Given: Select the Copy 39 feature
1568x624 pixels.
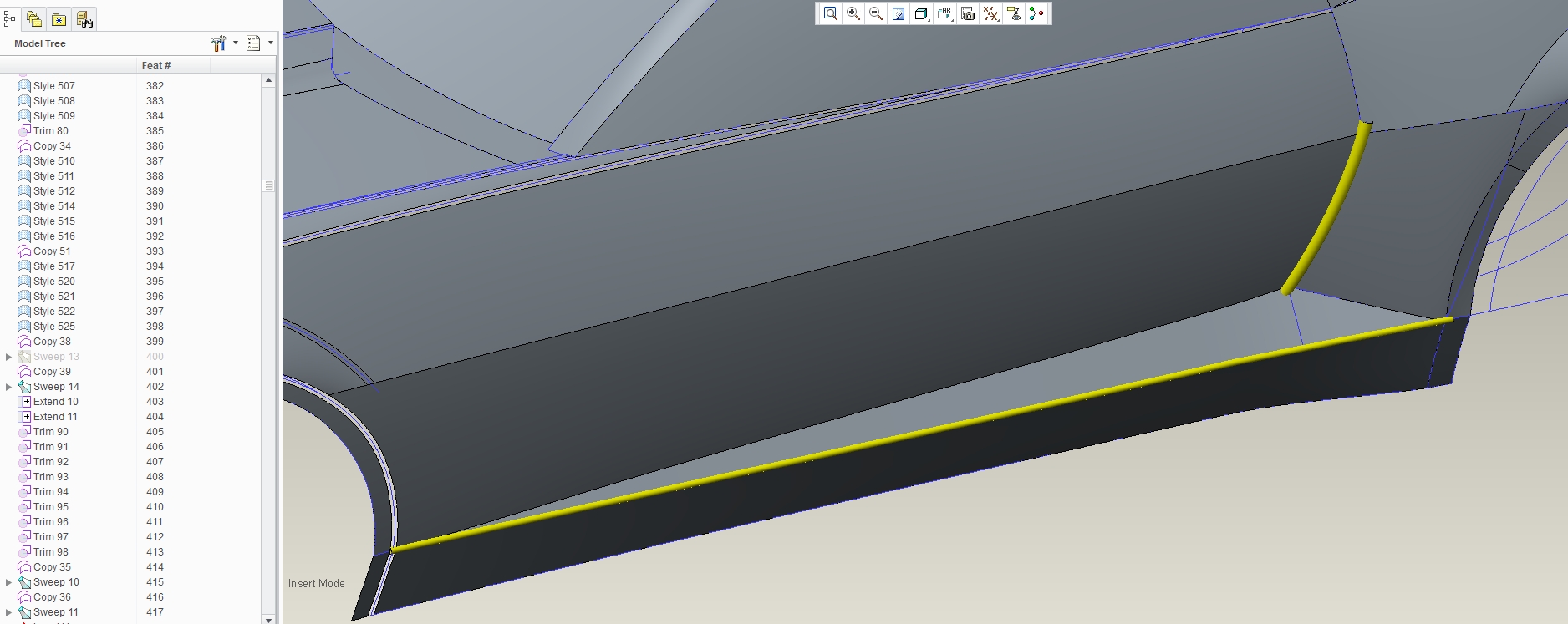Looking at the screenshot, I should click(x=52, y=372).
